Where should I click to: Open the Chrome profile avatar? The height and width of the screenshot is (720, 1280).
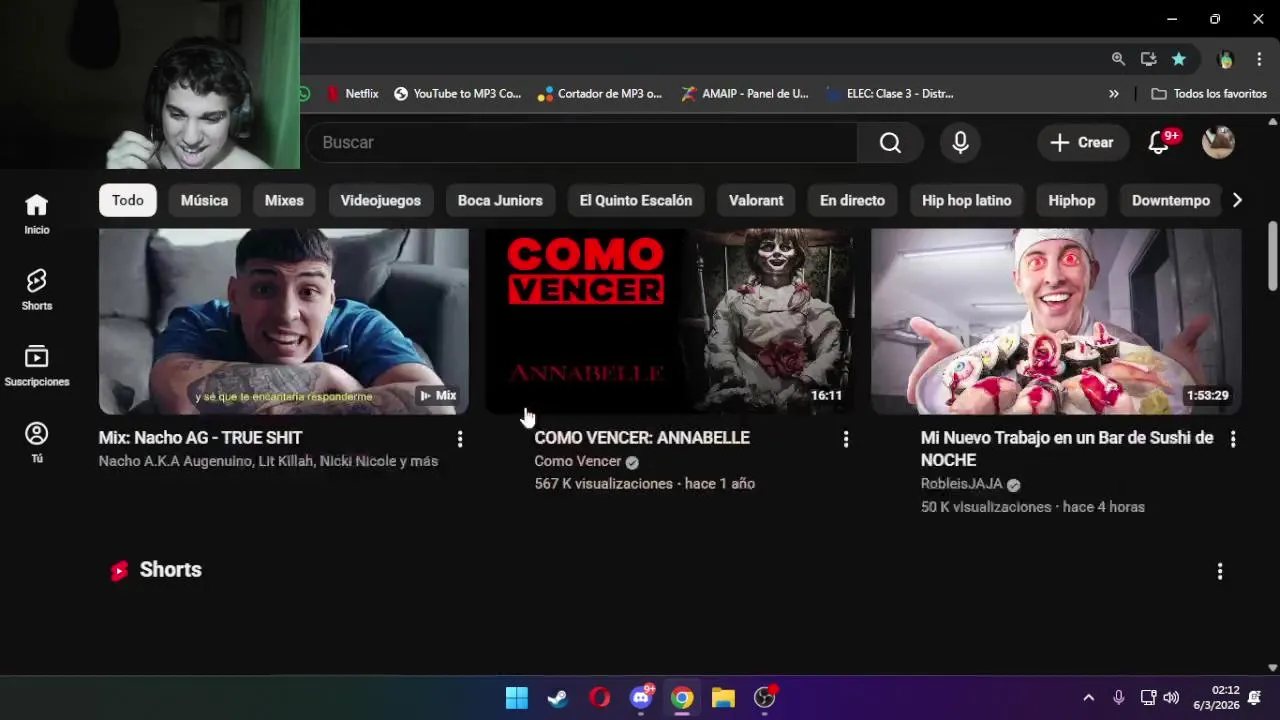(1226, 59)
